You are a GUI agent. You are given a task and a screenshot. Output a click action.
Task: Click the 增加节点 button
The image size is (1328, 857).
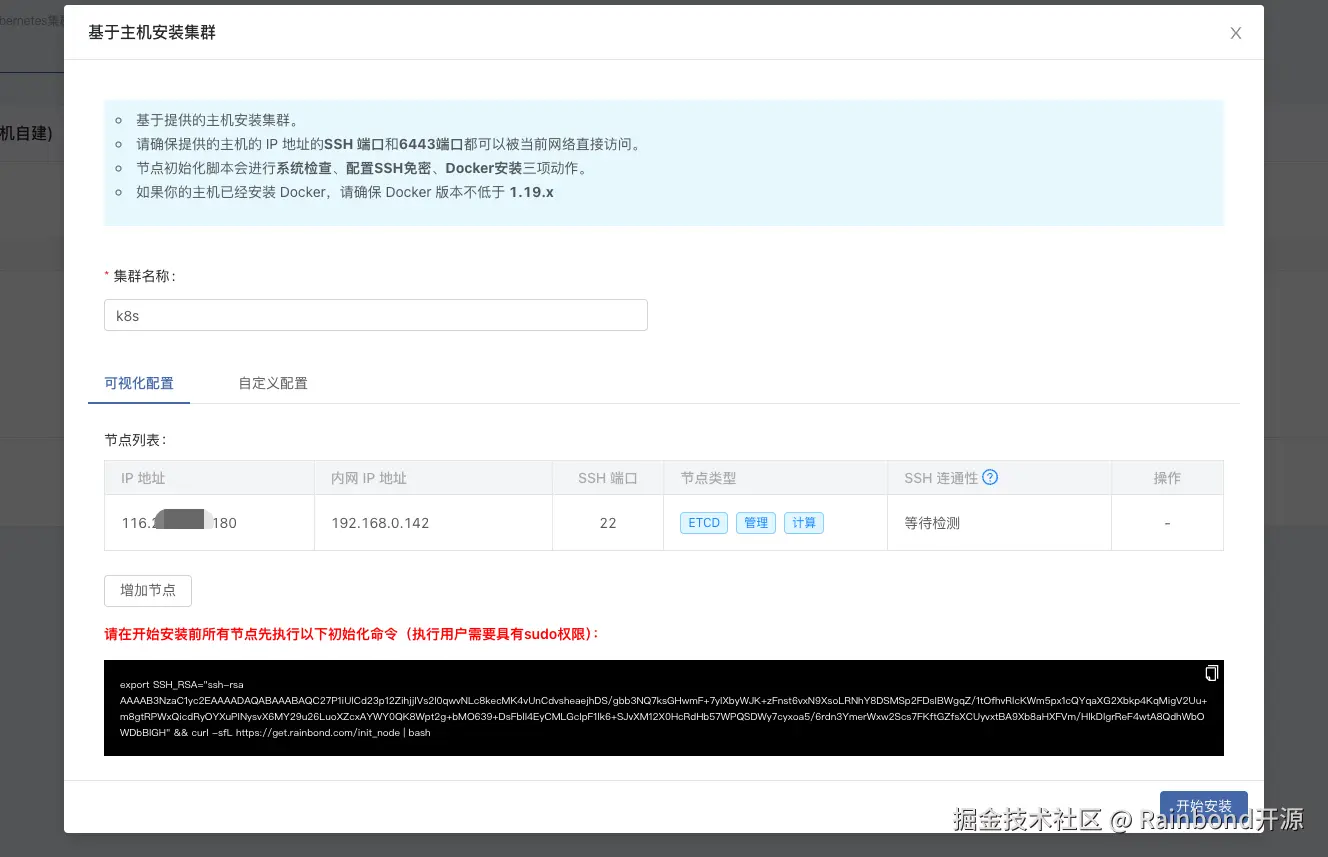coord(148,590)
